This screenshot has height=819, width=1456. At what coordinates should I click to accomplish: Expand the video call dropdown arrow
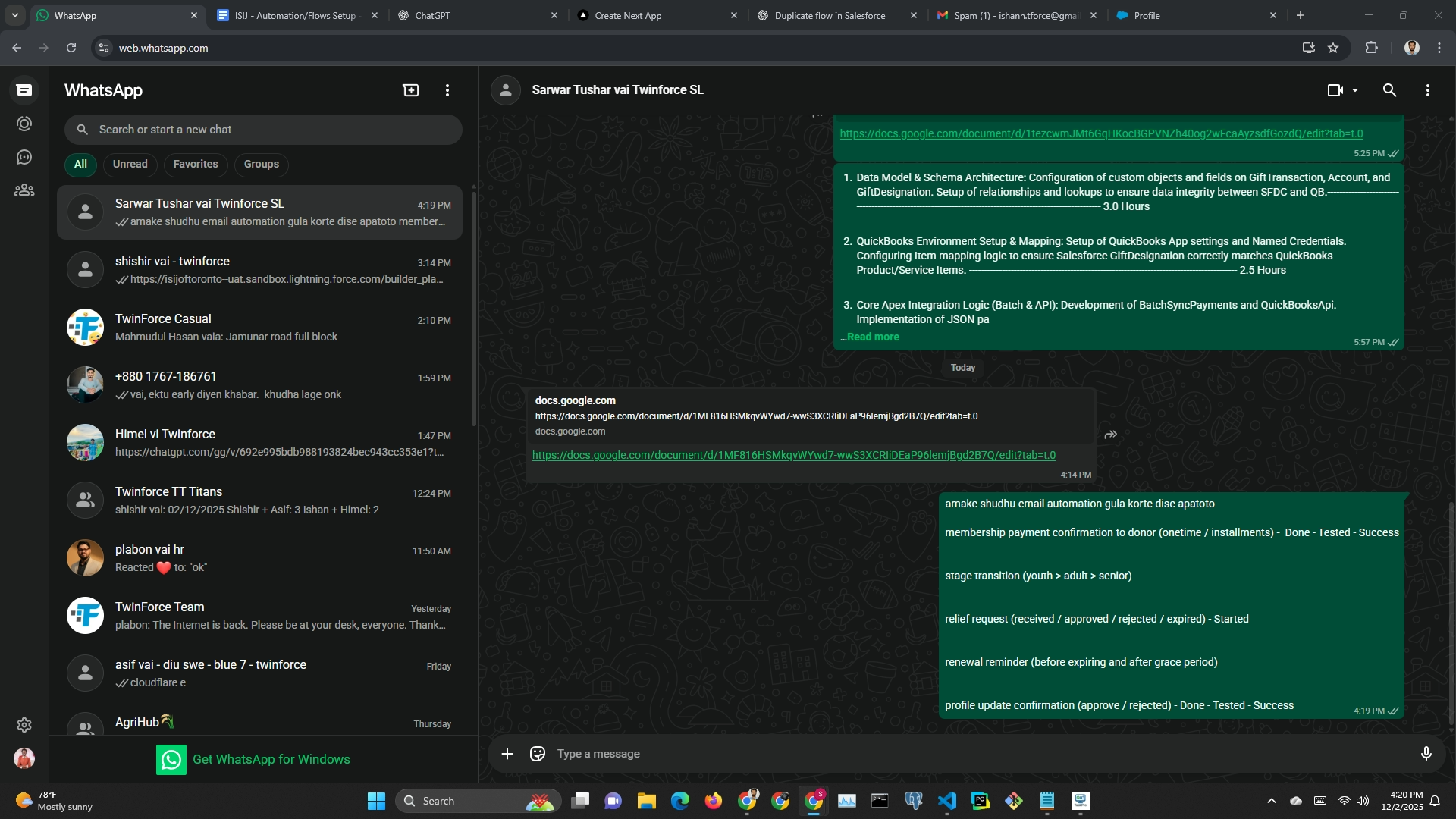point(1355,90)
